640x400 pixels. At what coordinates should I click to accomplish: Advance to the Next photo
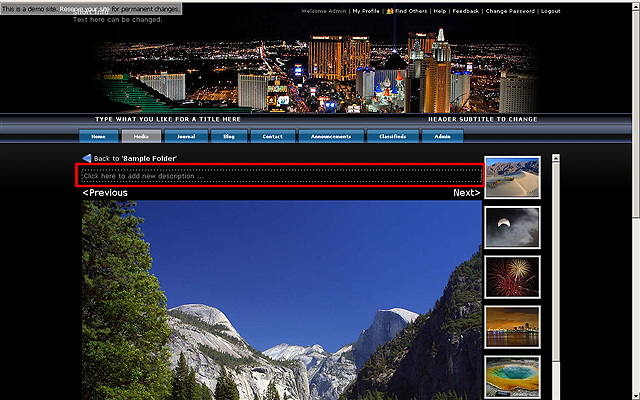coord(466,193)
